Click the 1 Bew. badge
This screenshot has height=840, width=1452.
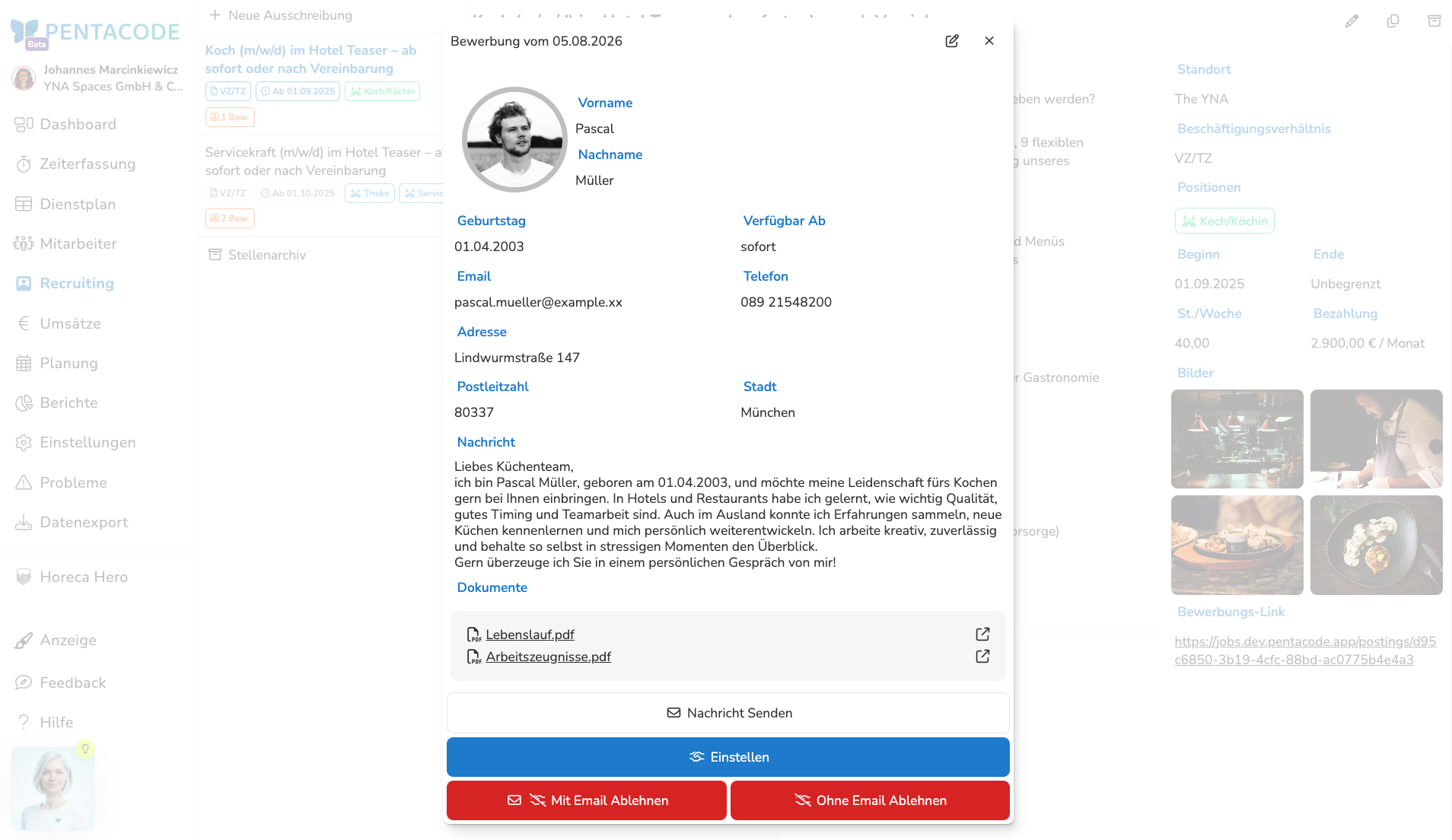pos(230,117)
